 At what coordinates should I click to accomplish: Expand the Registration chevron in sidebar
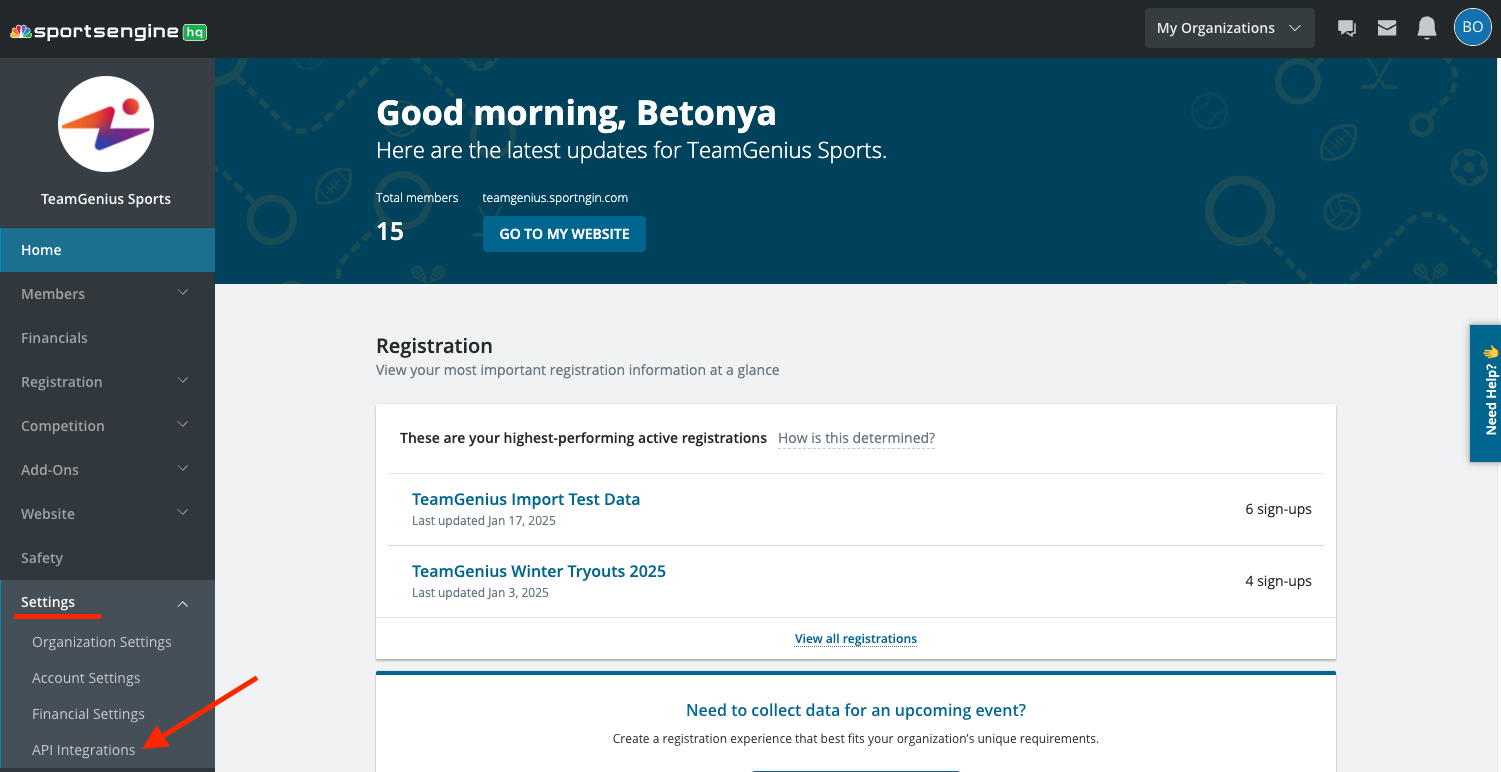183,381
